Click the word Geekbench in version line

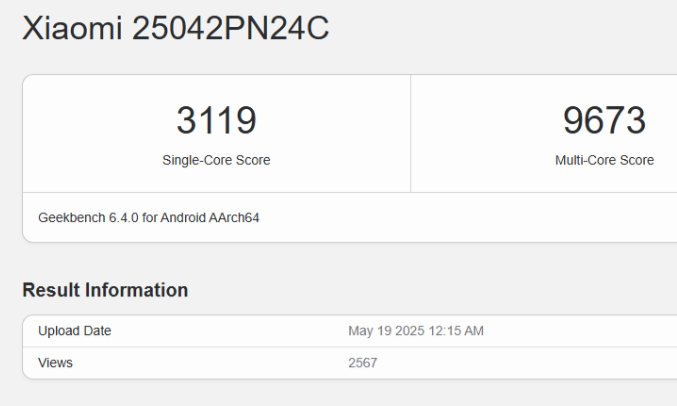tap(72, 218)
